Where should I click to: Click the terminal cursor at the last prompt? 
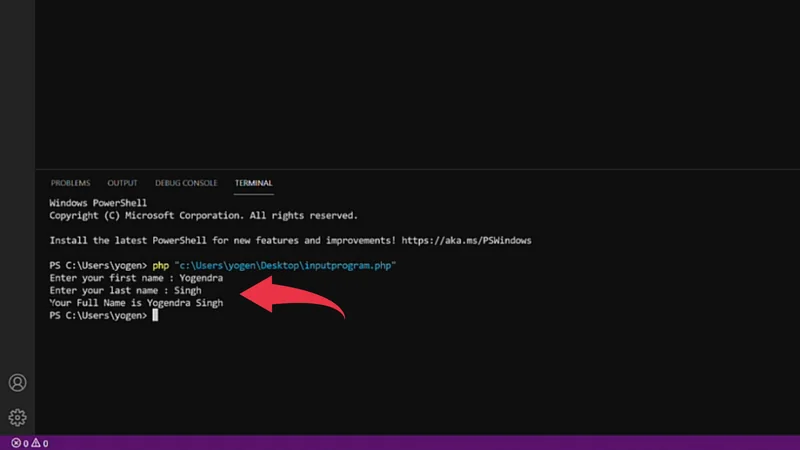[155, 315]
